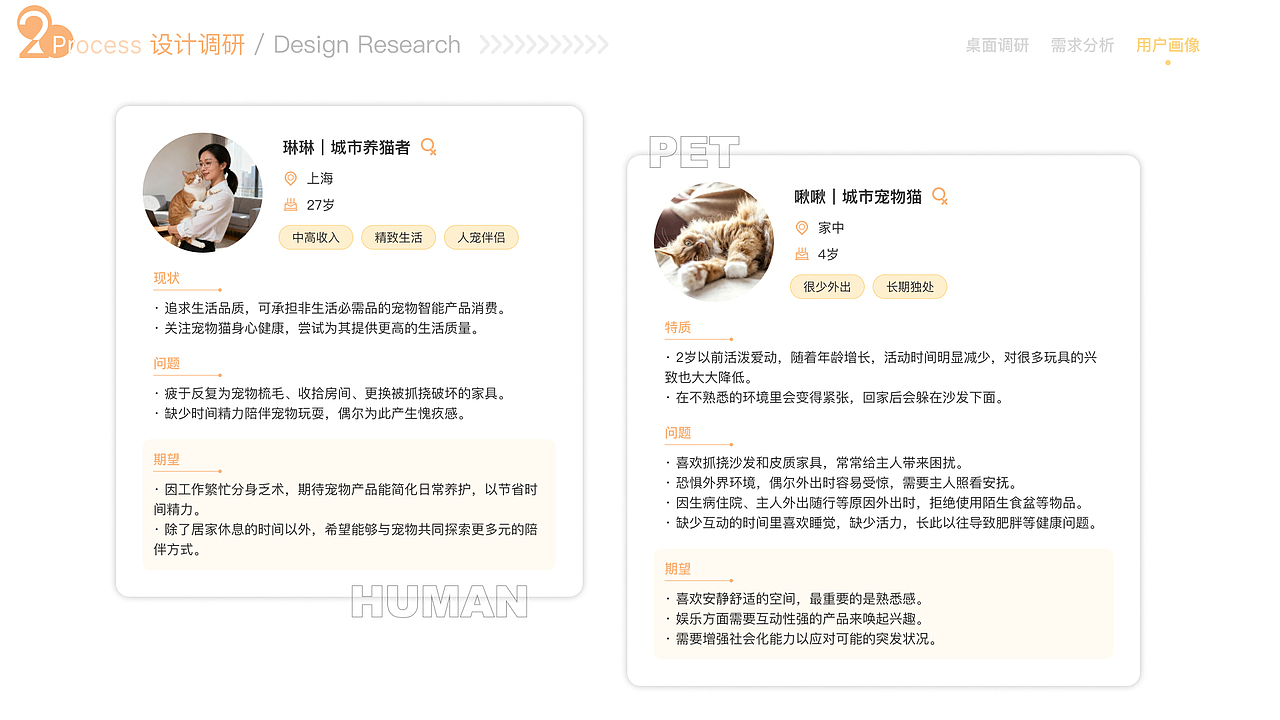Click the line starting 娱乐方面需要互动性

pyautogui.click(x=794, y=619)
